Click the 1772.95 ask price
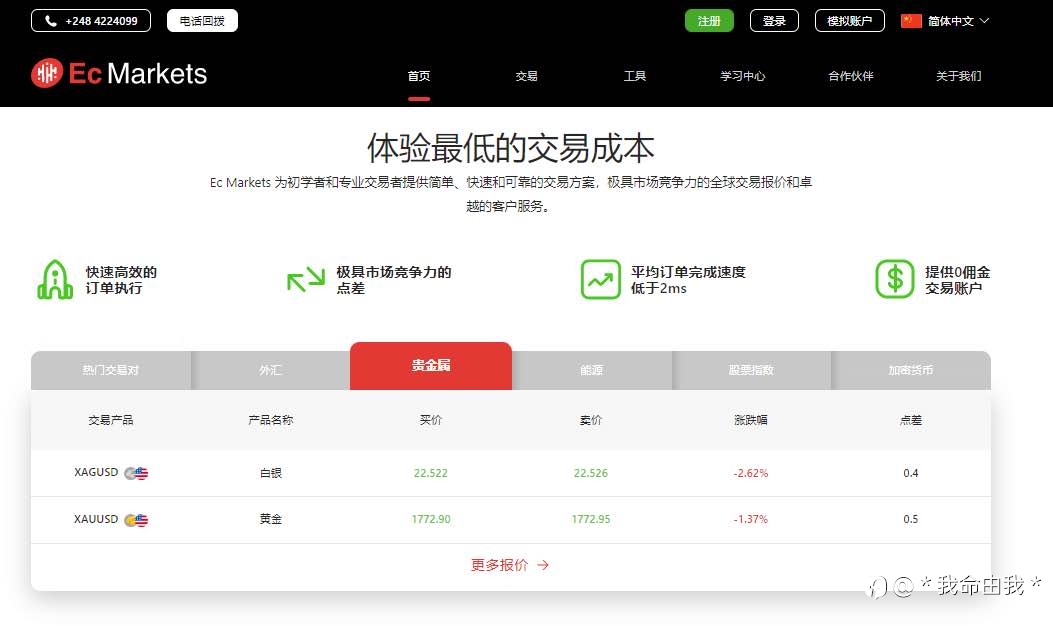Screen dimensions: 1053x626 coord(591,519)
